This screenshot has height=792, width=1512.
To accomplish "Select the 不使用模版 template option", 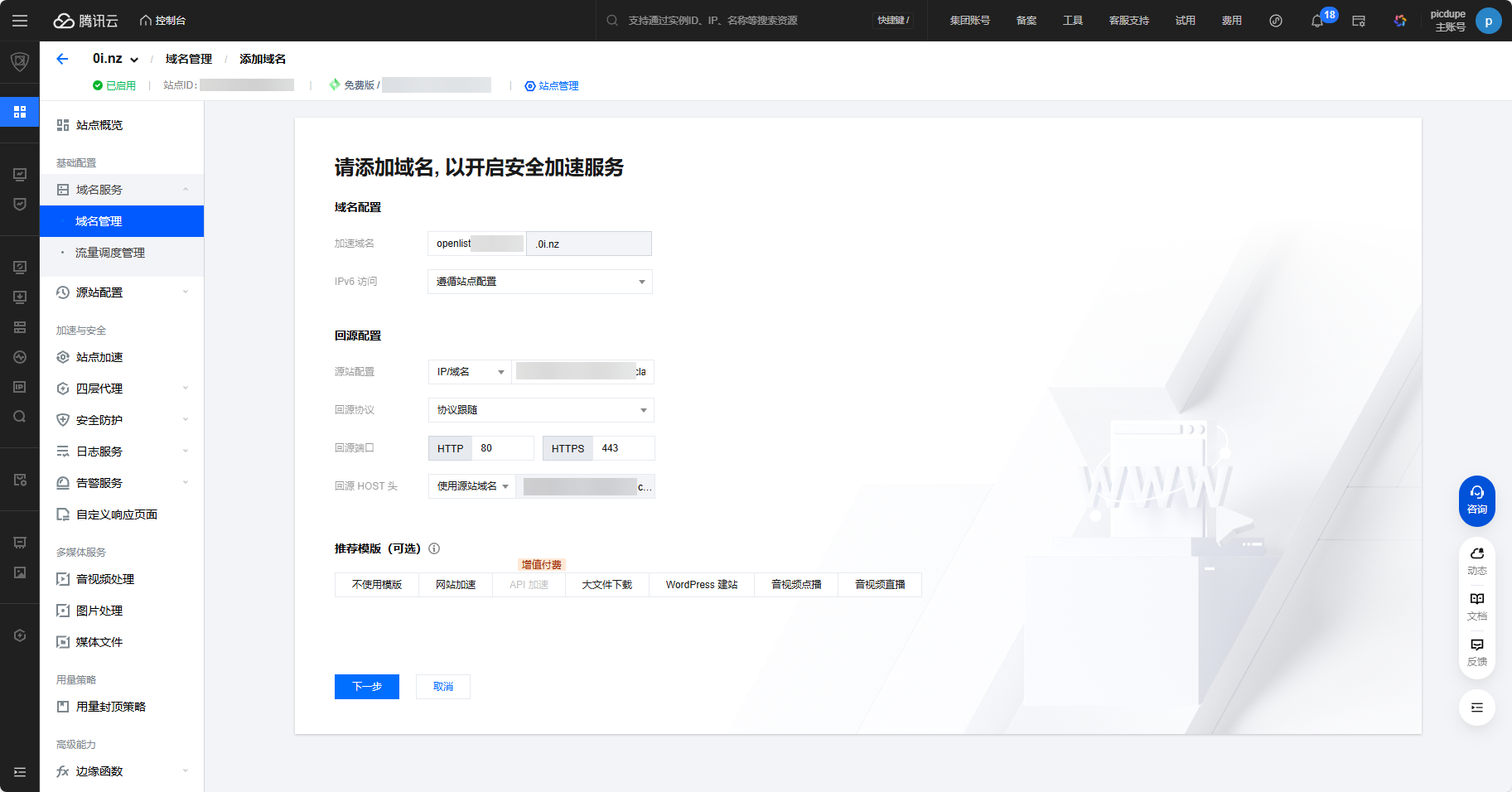I will [x=377, y=585].
